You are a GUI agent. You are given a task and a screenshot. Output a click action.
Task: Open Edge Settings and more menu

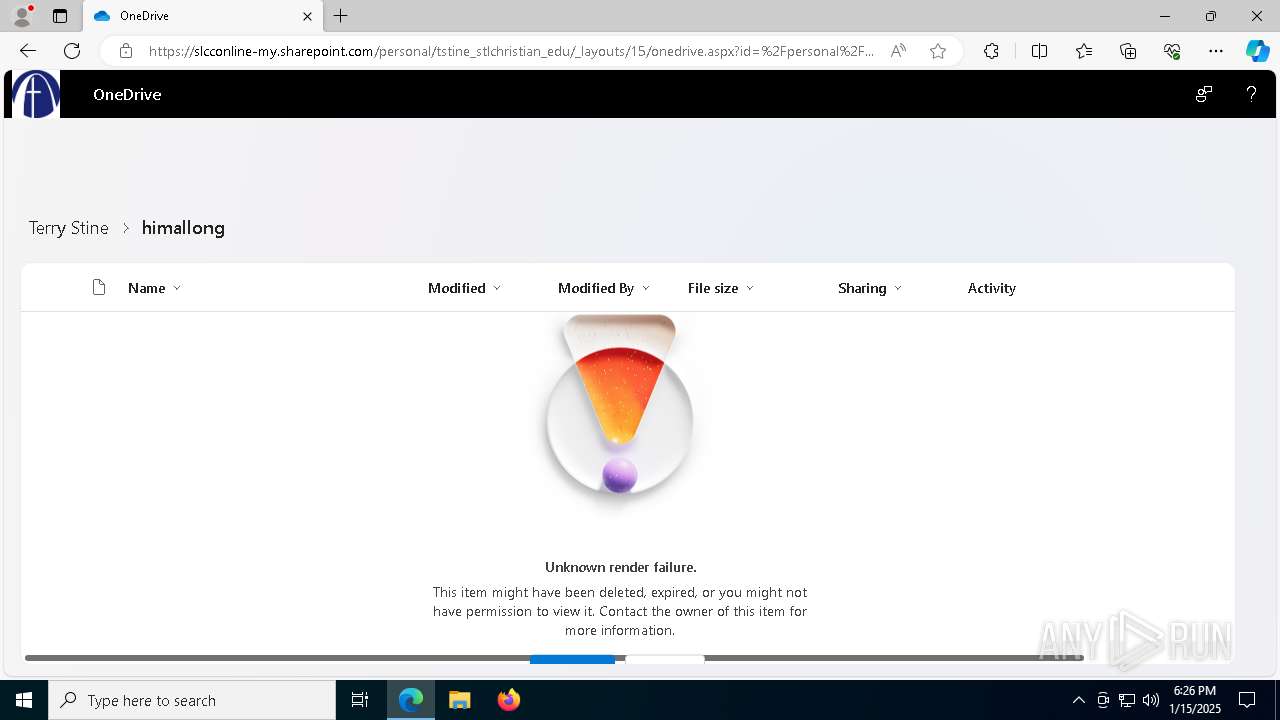(x=1216, y=51)
